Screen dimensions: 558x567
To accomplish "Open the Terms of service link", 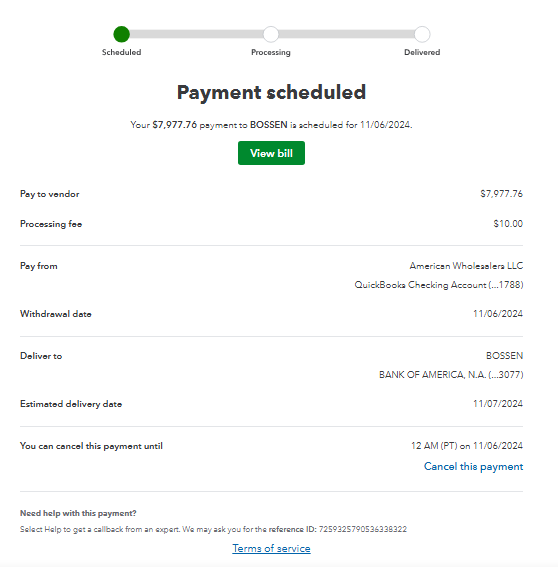I will coord(271,548).
